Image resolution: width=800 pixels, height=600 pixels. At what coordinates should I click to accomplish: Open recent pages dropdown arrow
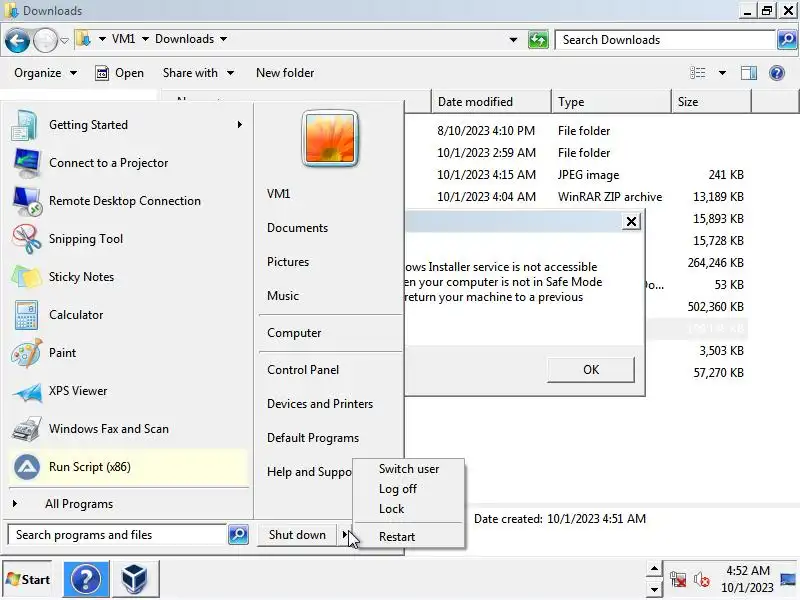(x=64, y=40)
